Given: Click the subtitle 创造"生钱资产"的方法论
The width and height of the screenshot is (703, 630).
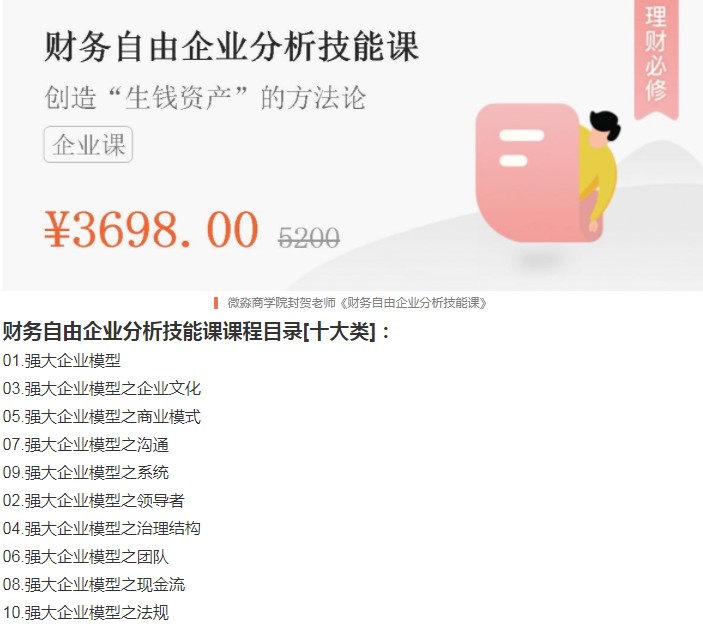Looking at the screenshot, I should pos(205,97).
